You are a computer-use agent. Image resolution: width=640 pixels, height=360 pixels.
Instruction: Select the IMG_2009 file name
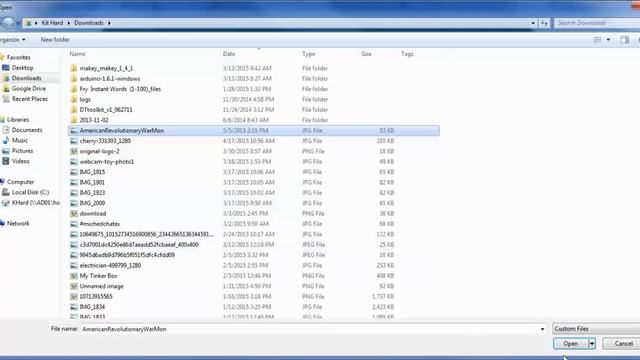(92, 203)
